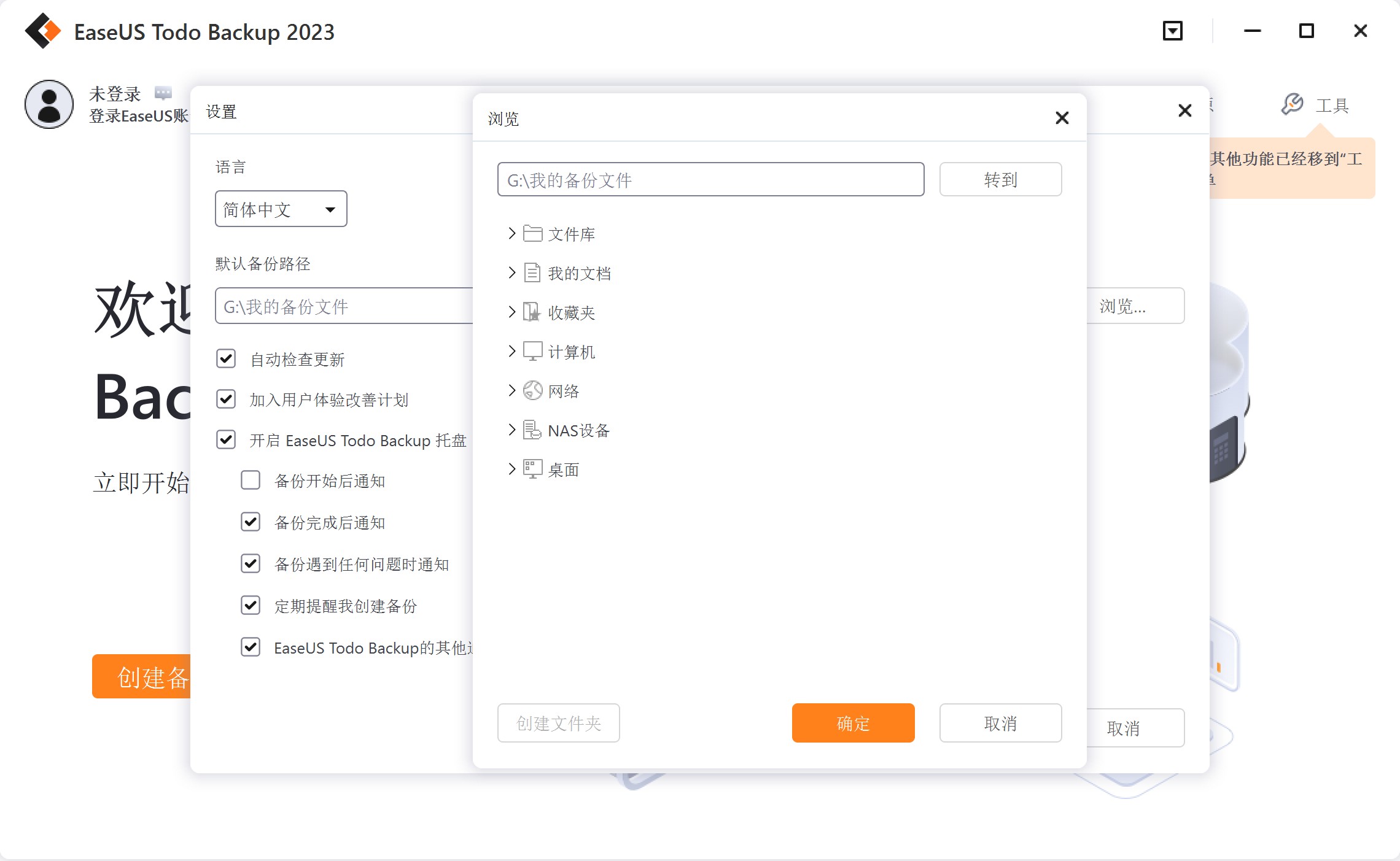The image size is (1400, 861).
Task: Maximize the EaseUS window
Action: (1307, 31)
